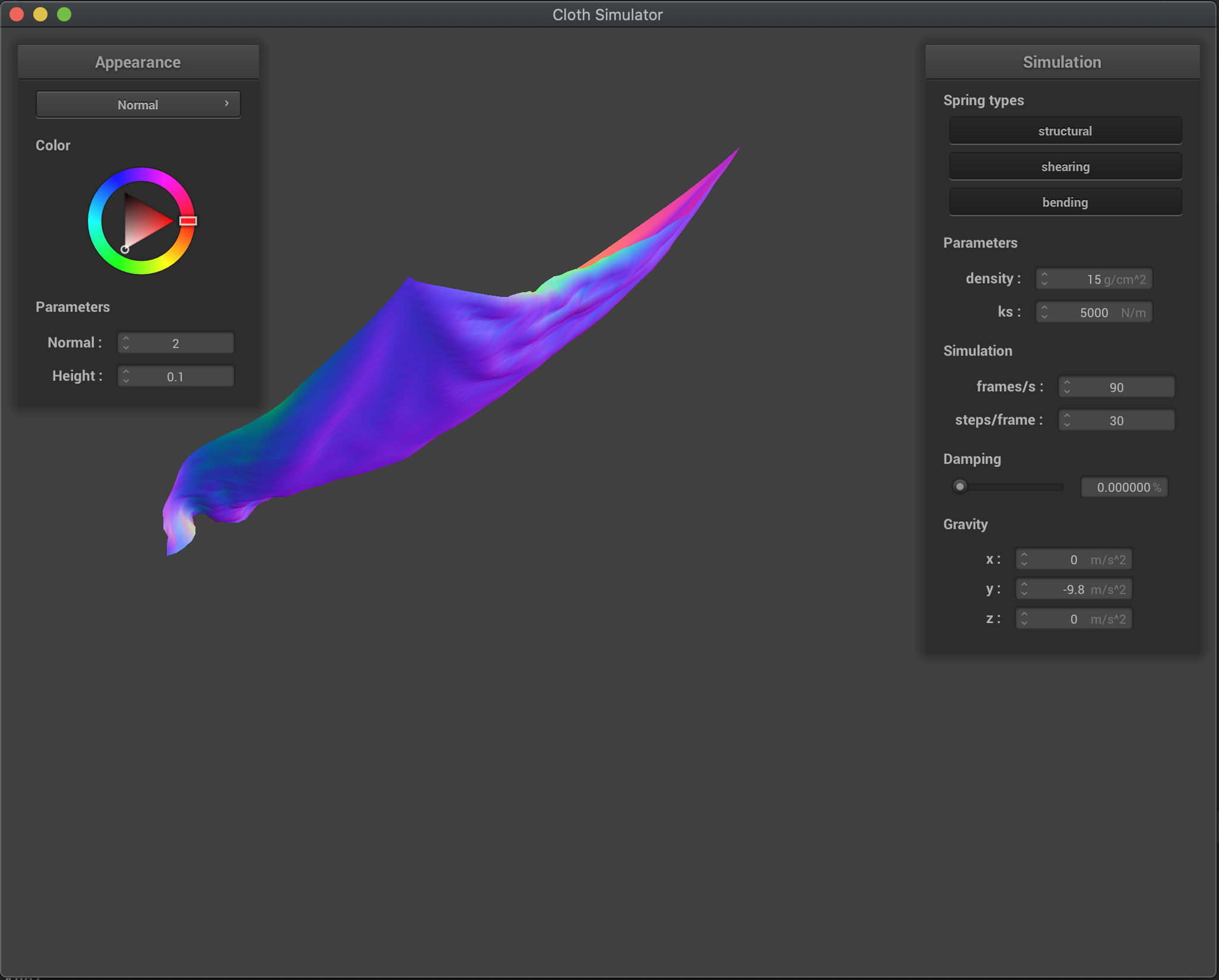The image size is (1219, 980).
Task: Click the gravity z stepper arrows
Action: tap(1024, 618)
